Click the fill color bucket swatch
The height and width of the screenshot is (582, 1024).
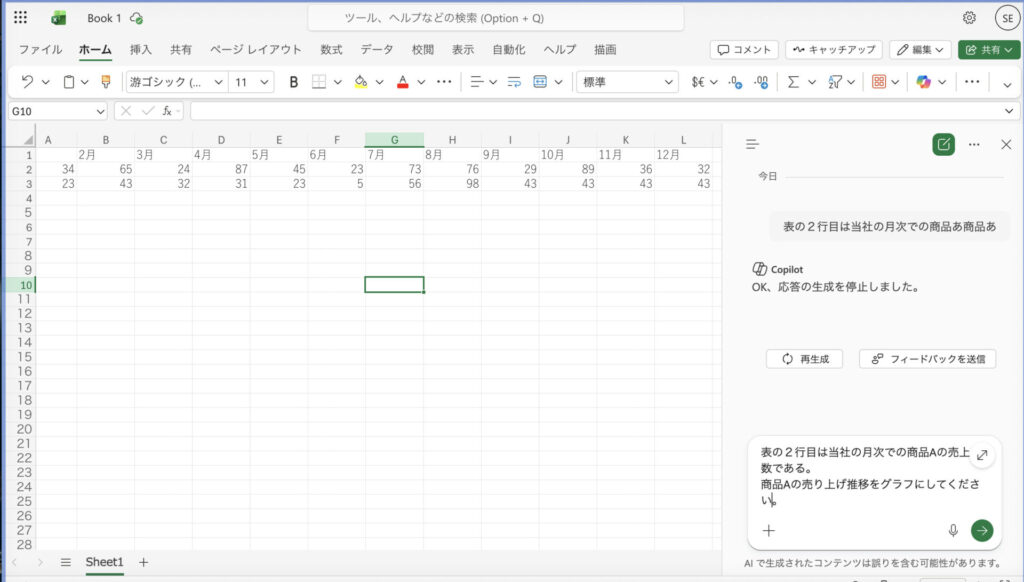pos(360,82)
